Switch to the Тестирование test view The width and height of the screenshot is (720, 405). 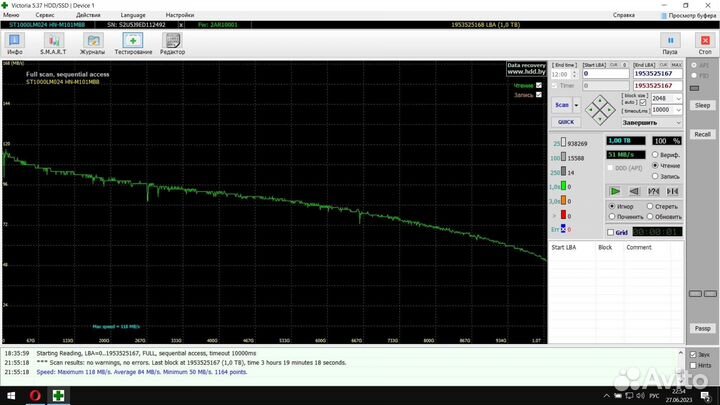click(133, 43)
